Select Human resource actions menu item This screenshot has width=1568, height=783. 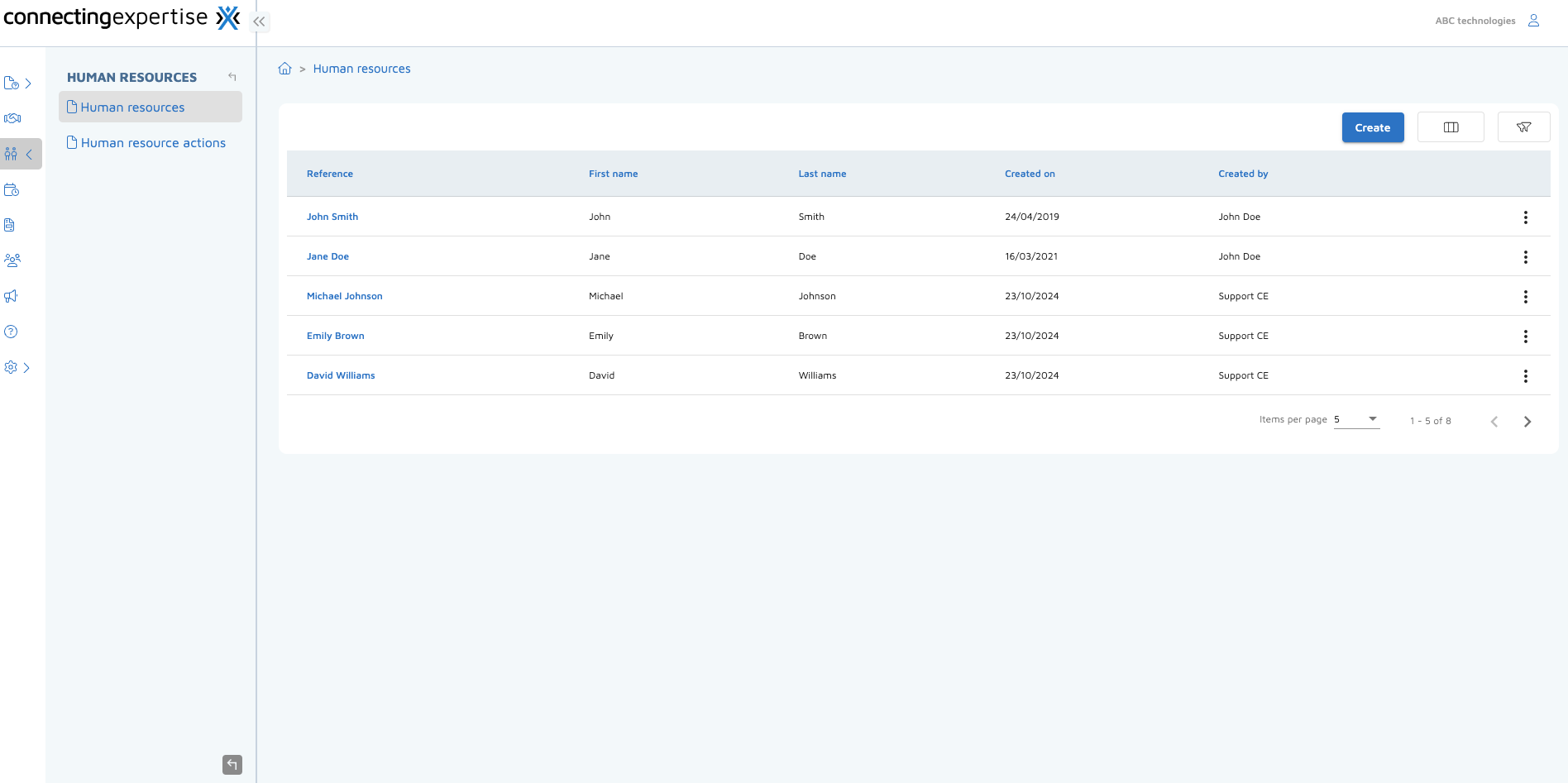point(153,143)
